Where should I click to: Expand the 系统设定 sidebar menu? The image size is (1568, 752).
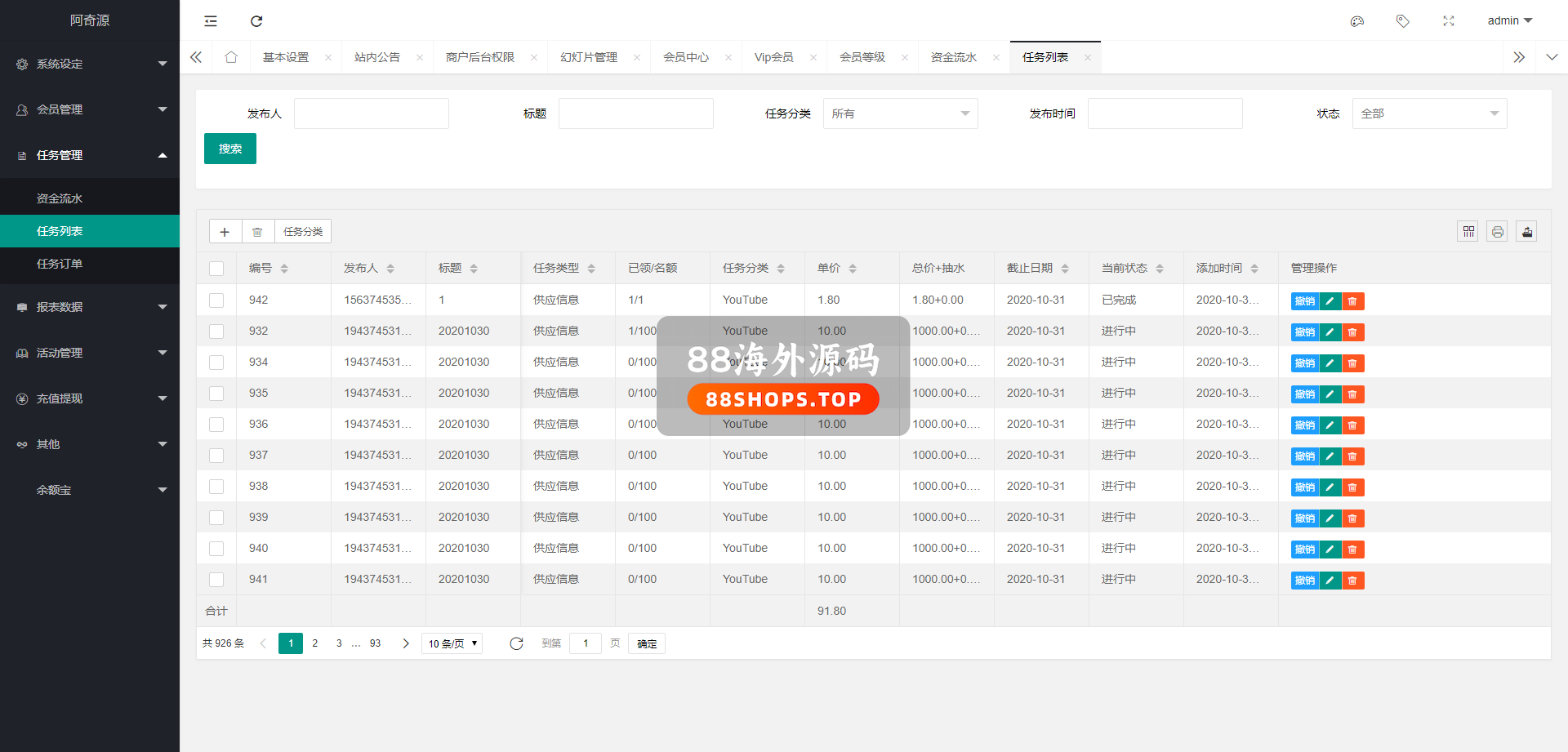(x=90, y=64)
